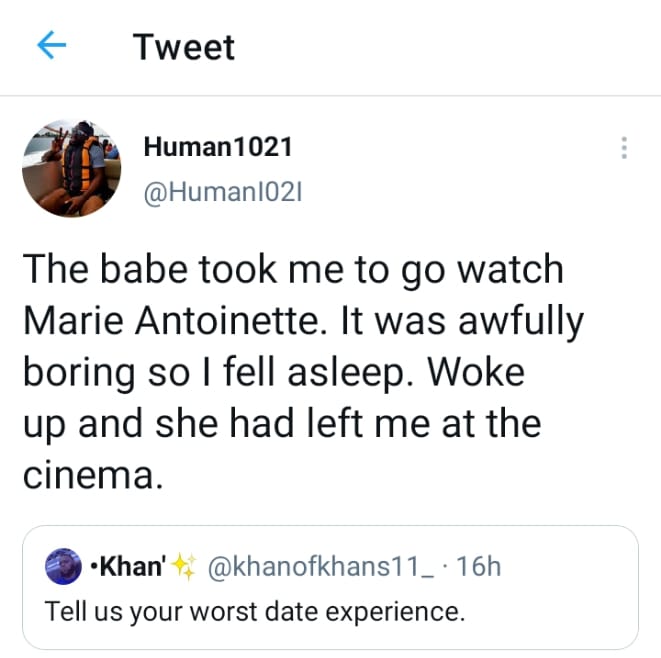Screen dimensions: 661x658
Task: Click the •Khan' name in quoted tweet
Action: pyautogui.click(x=127, y=567)
